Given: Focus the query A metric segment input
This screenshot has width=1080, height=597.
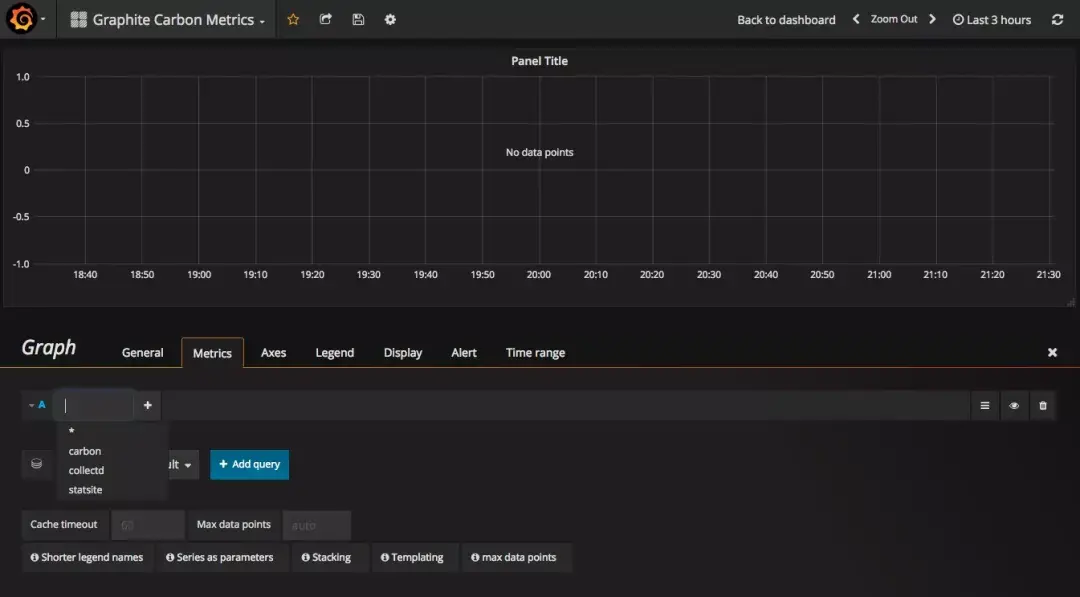Looking at the screenshot, I should [x=94, y=406].
